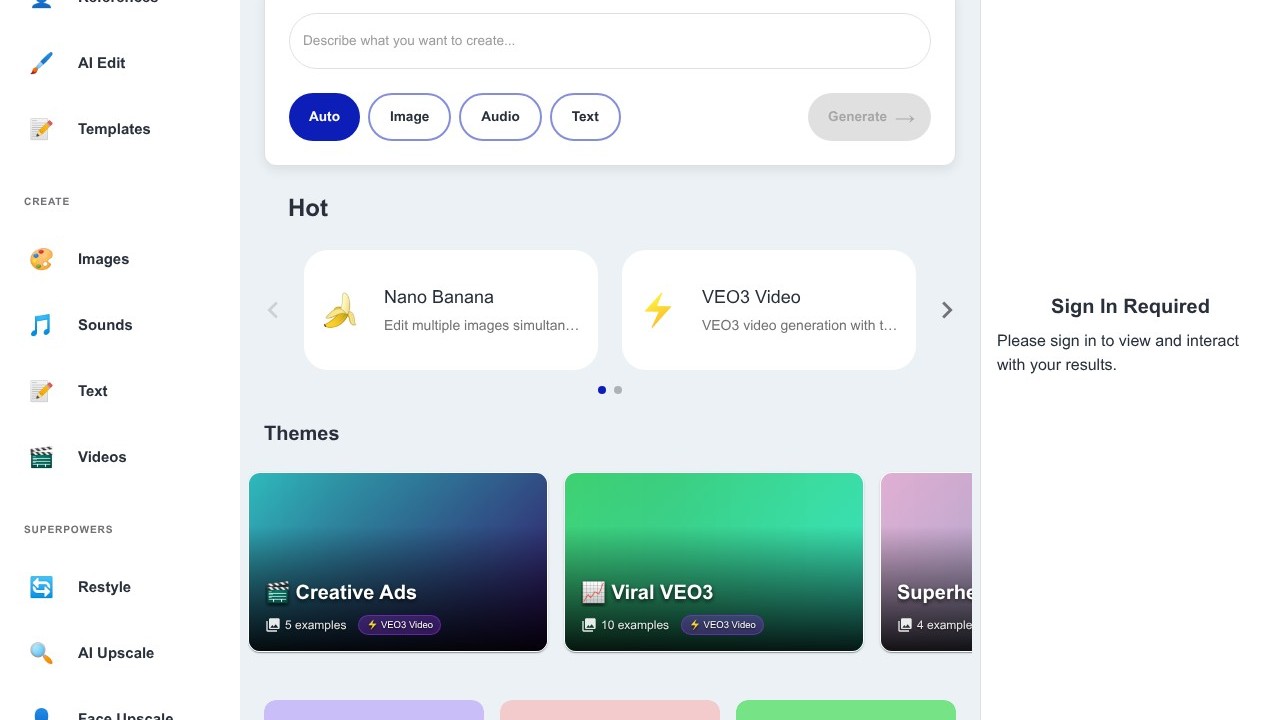
Task: Choose the Restyle arrows icon
Action: point(41,587)
